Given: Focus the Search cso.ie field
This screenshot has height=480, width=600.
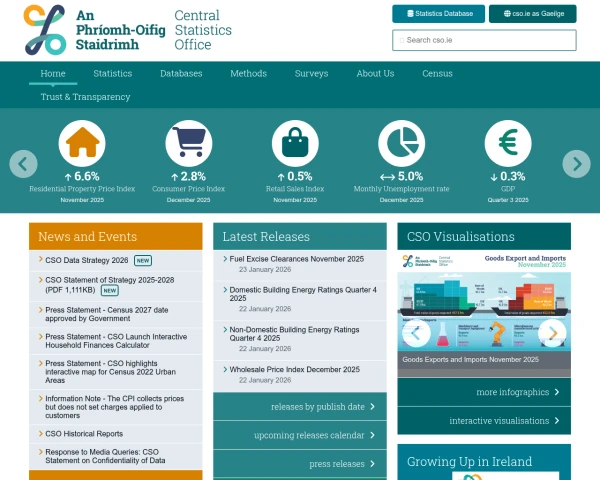Looking at the screenshot, I should pyautogui.click(x=484, y=40).
